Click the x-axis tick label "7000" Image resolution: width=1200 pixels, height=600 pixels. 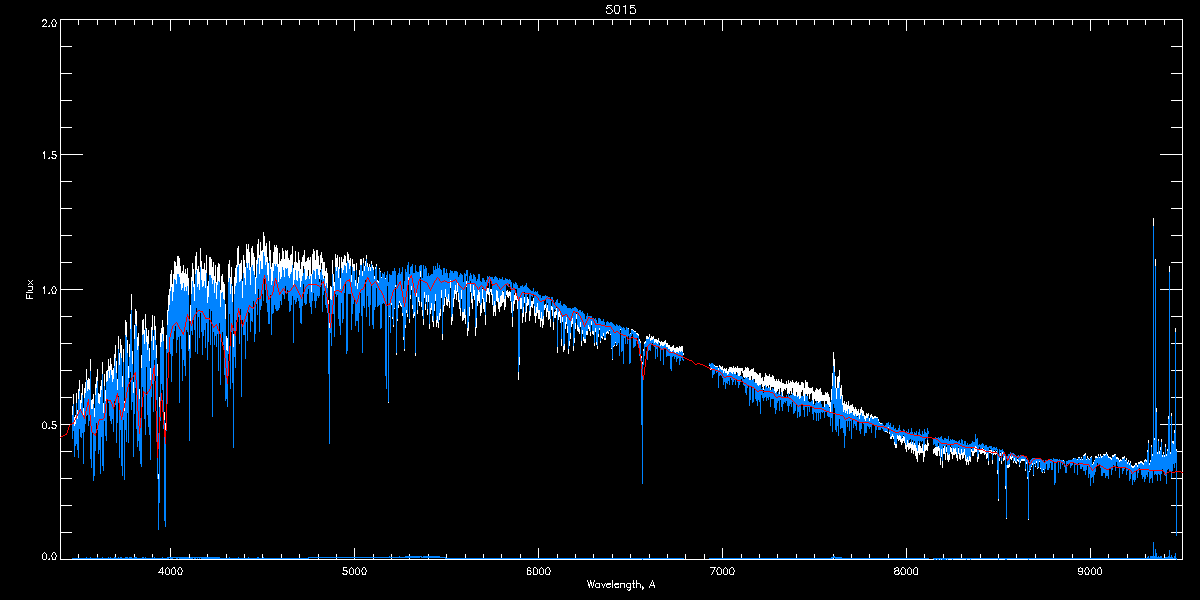click(722, 571)
